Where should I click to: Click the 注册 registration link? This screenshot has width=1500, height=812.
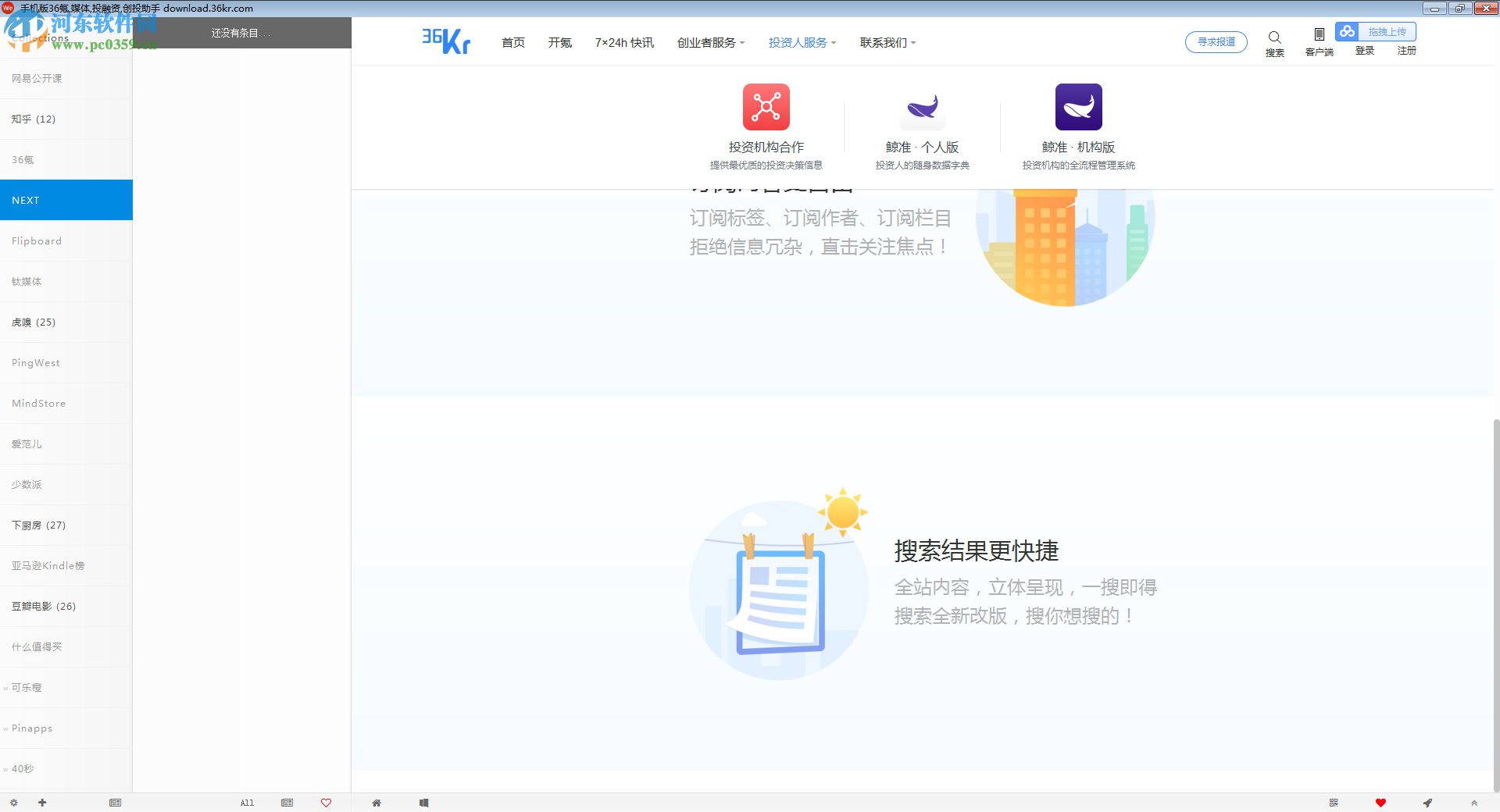click(x=1405, y=50)
